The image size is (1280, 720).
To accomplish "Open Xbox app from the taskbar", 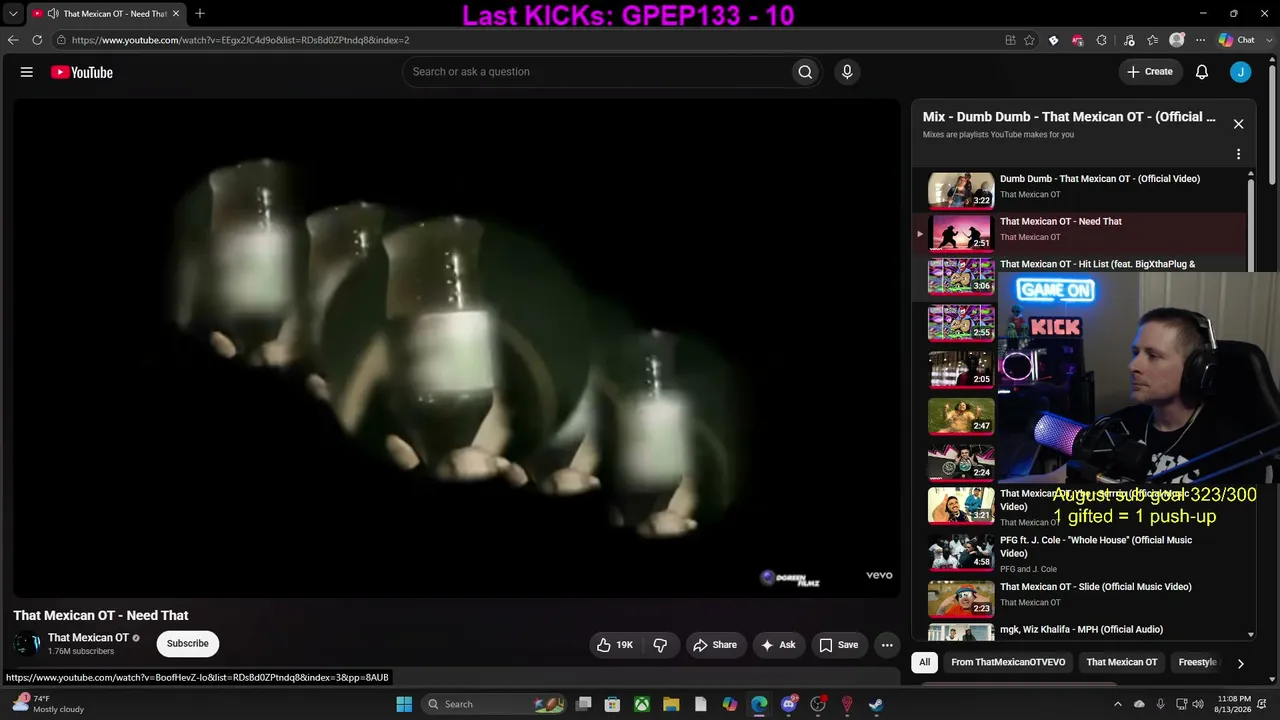I will point(642,704).
